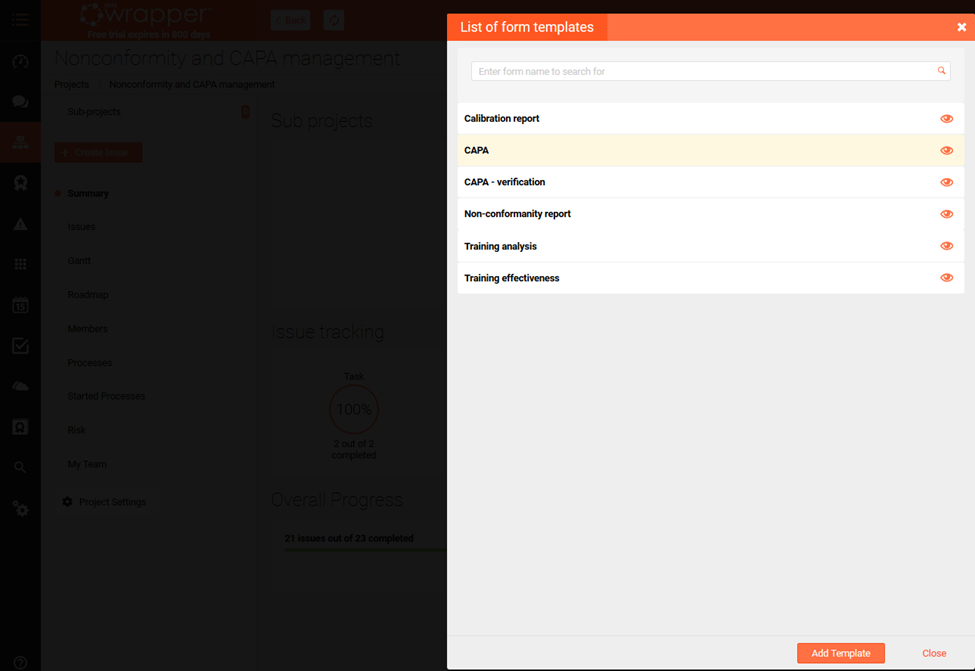Open the chat bubbles icon in the sidebar
This screenshot has width=975, height=671.
[20, 101]
